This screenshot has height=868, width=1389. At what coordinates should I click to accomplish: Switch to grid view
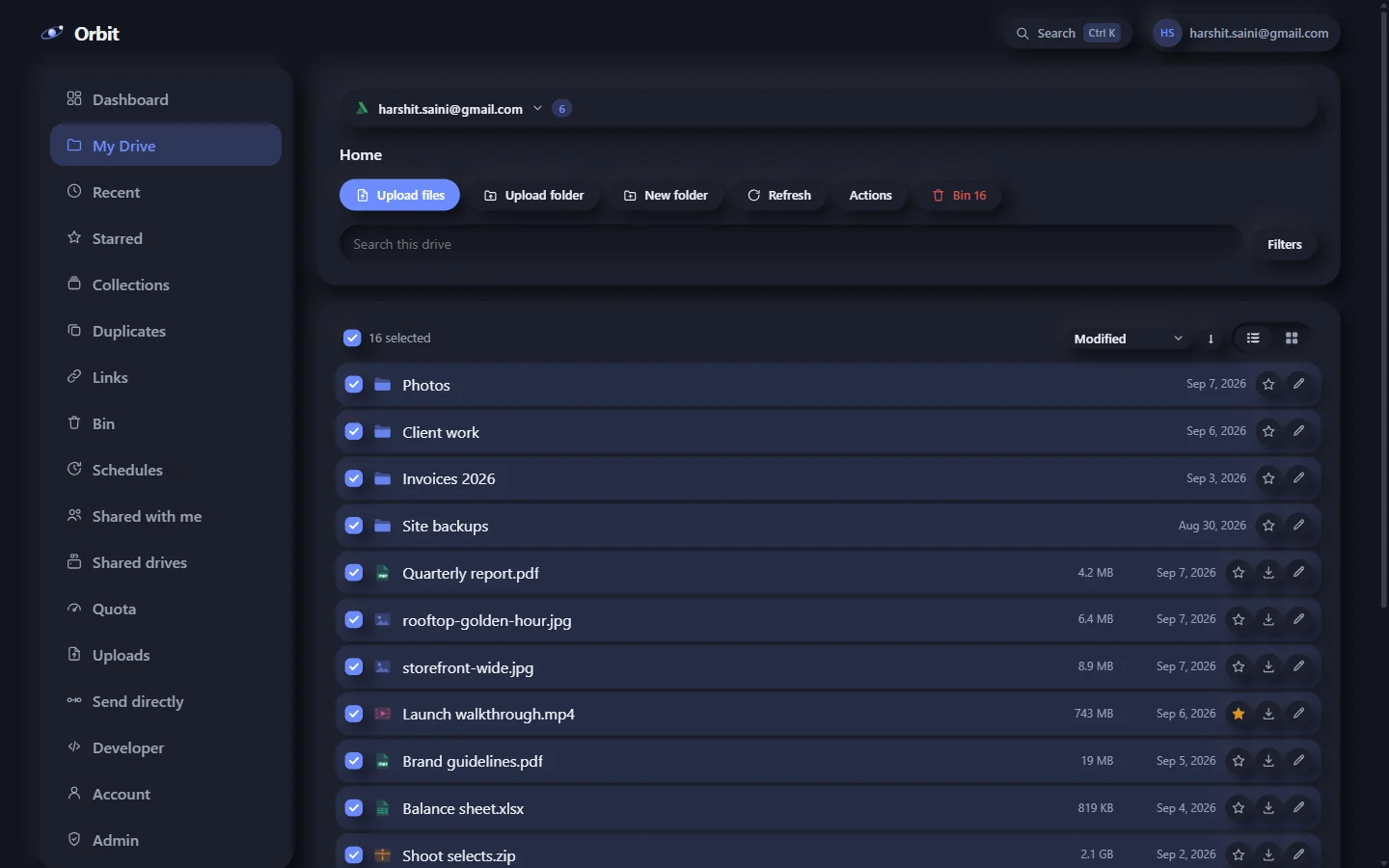click(x=1292, y=339)
